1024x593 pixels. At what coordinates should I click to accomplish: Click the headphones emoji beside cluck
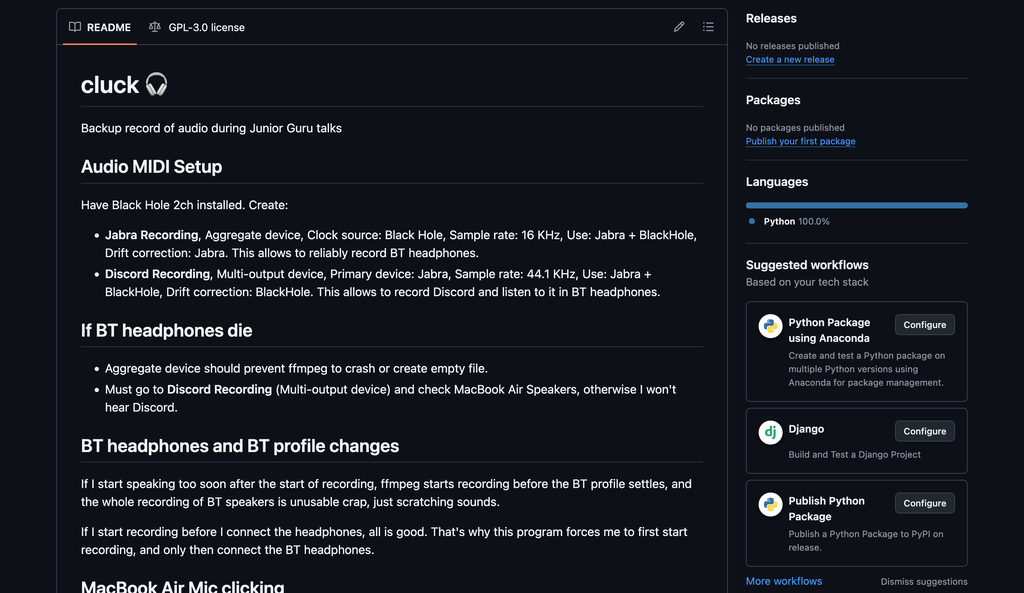(156, 84)
